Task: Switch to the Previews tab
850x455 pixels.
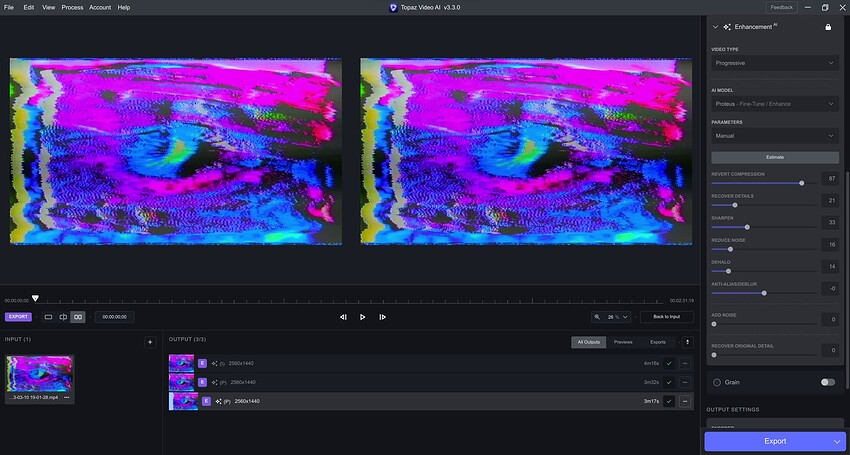Action: [623, 342]
